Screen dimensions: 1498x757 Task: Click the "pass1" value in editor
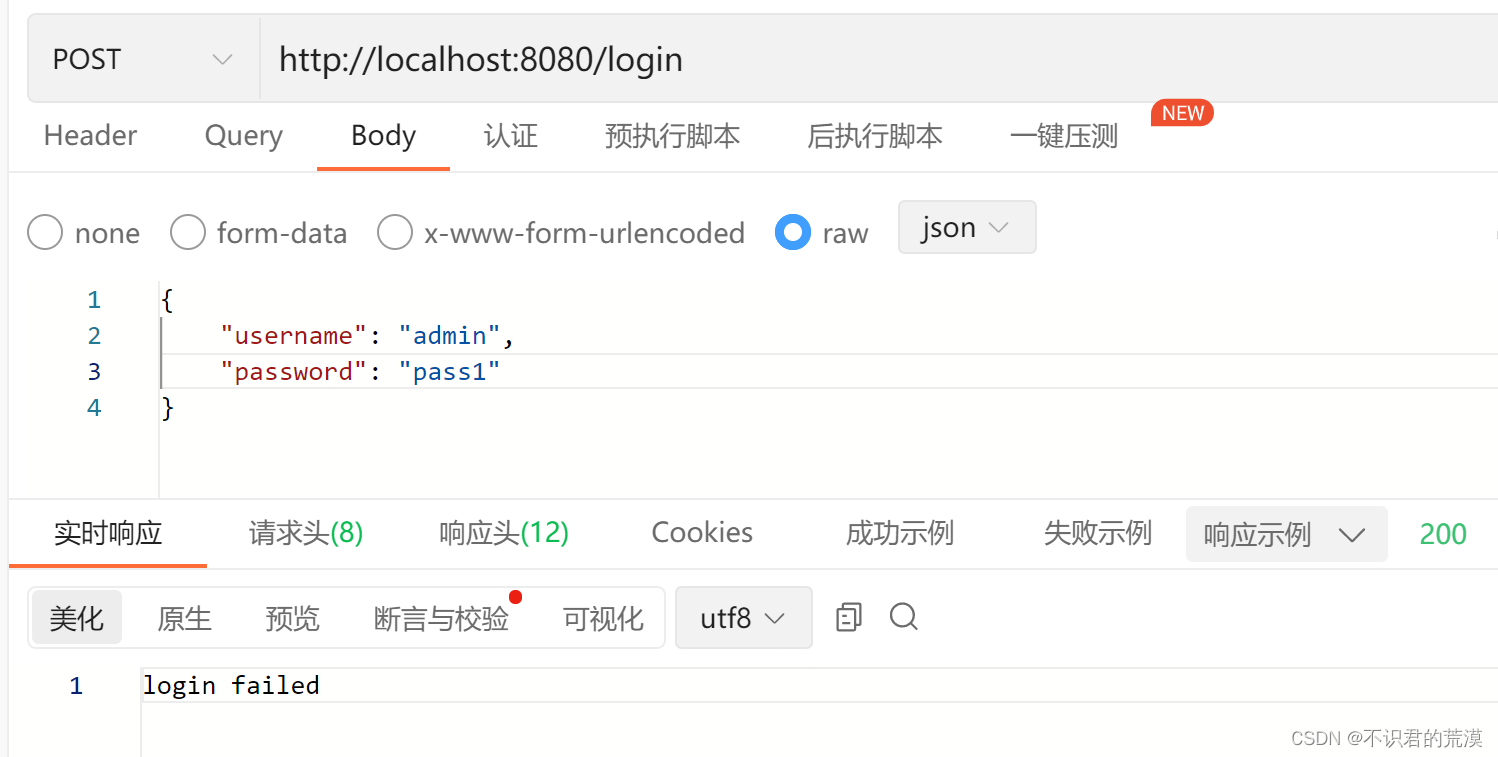450,372
